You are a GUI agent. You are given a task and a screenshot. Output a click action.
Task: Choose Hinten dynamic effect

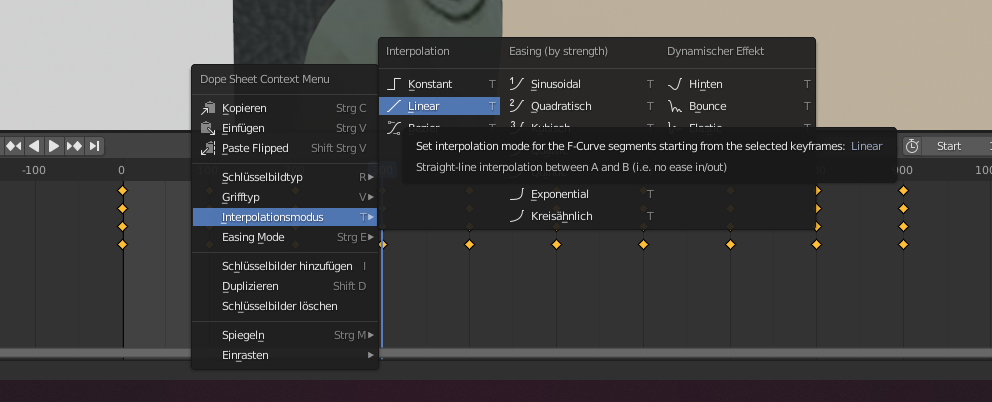click(705, 84)
